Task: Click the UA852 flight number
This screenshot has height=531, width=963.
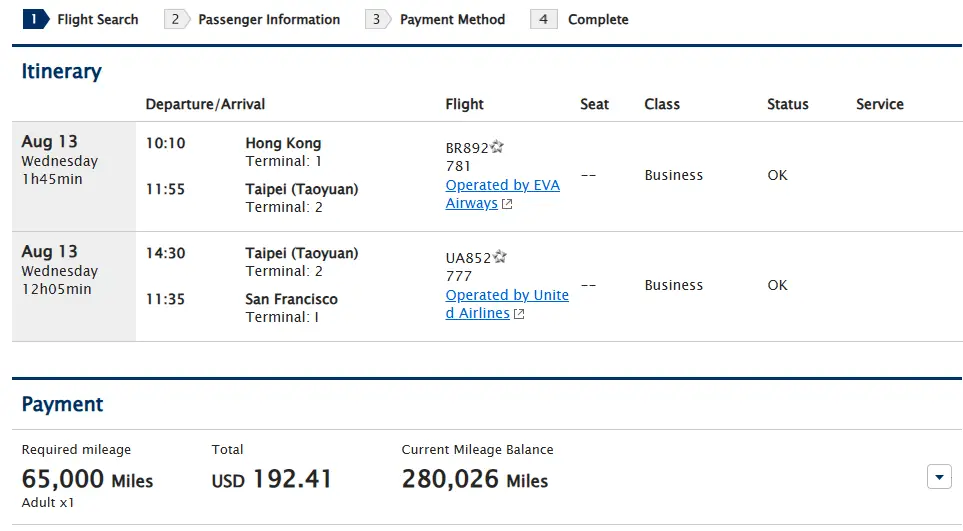Action: point(468,258)
